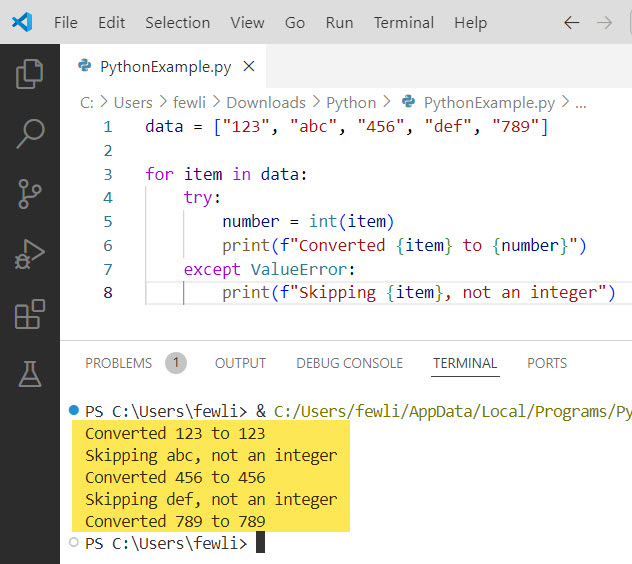Screen dimensions: 632x564
Task: Open the Run menu
Action: click(339, 23)
